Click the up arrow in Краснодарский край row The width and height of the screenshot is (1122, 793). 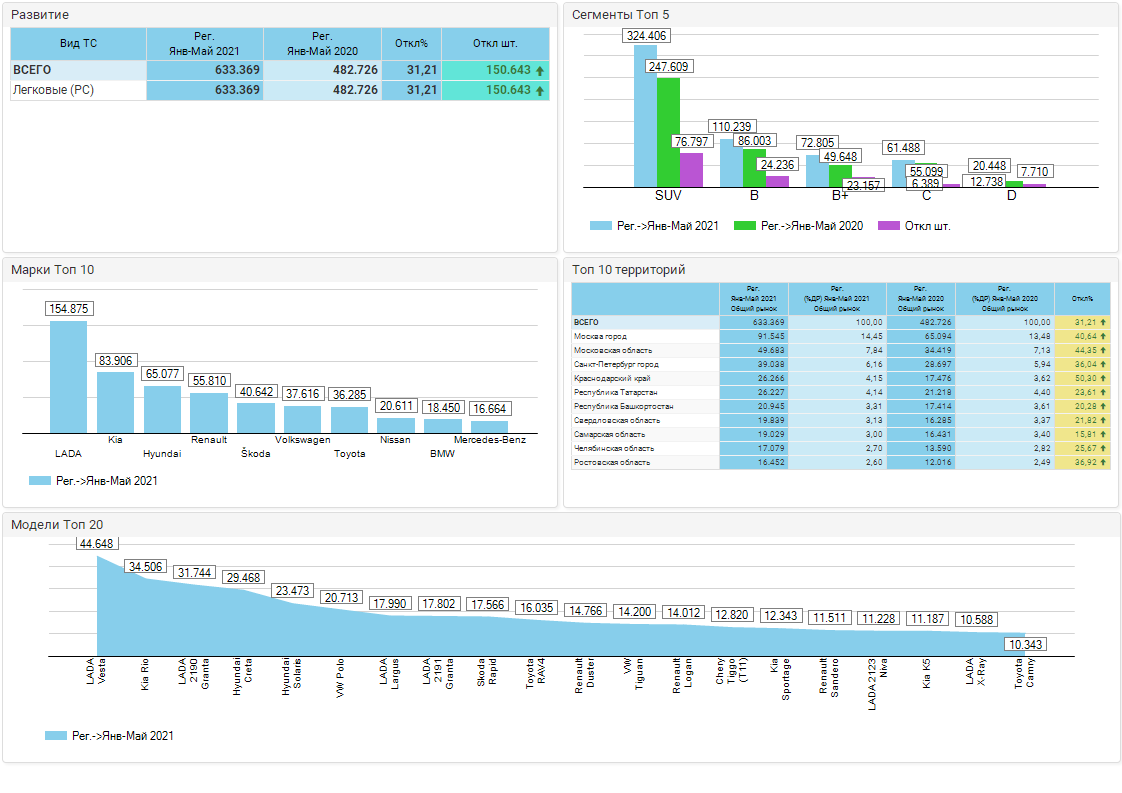point(1103,379)
